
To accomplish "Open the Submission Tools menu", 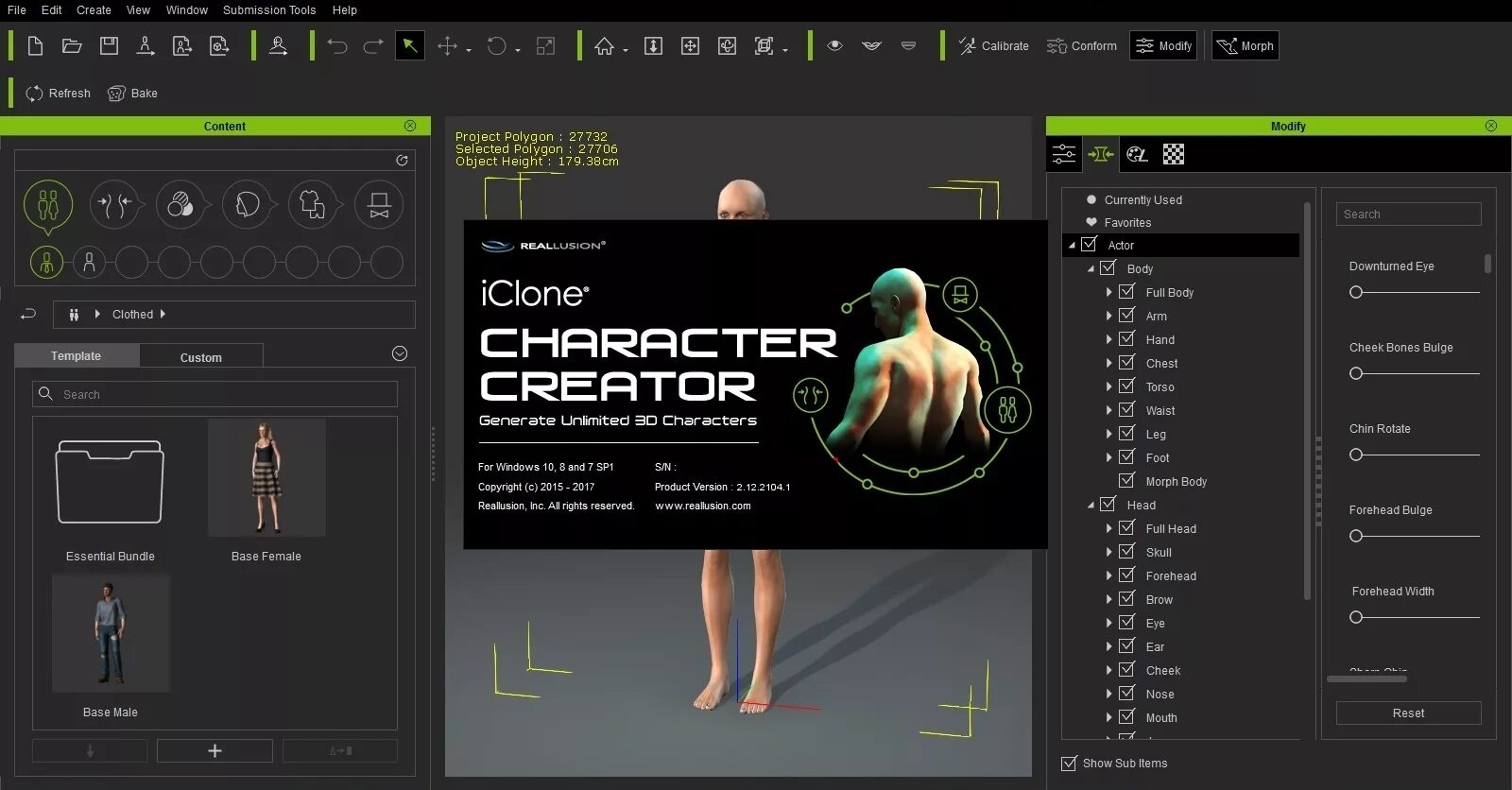I will (269, 9).
